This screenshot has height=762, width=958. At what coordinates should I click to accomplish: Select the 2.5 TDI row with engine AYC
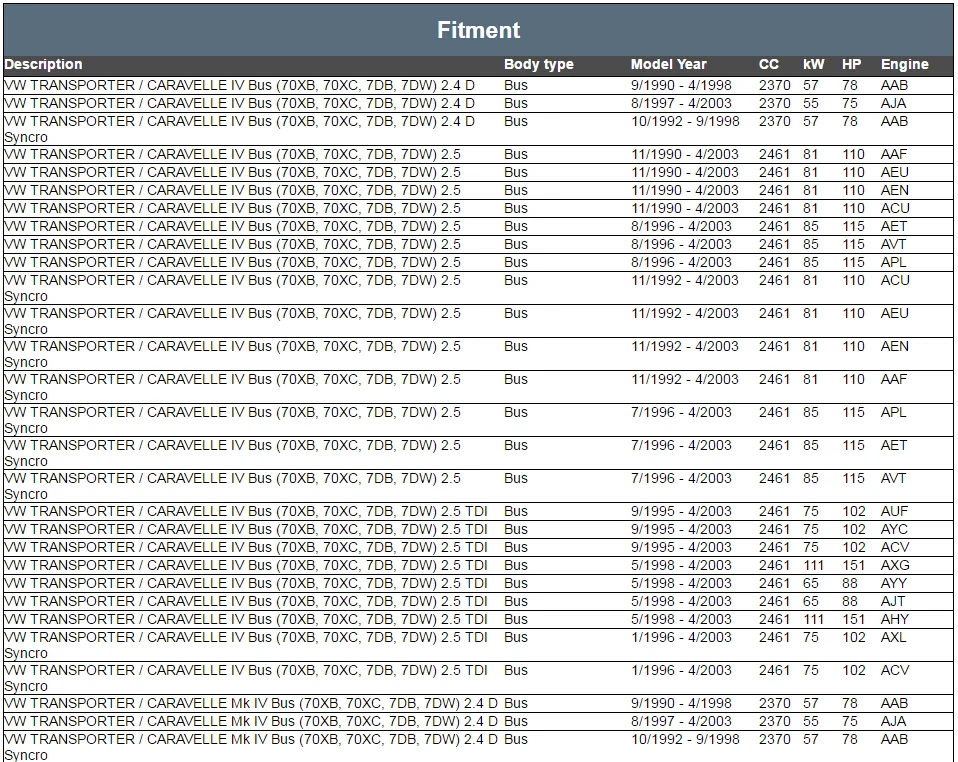pyautogui.click(x=478, y=529)
